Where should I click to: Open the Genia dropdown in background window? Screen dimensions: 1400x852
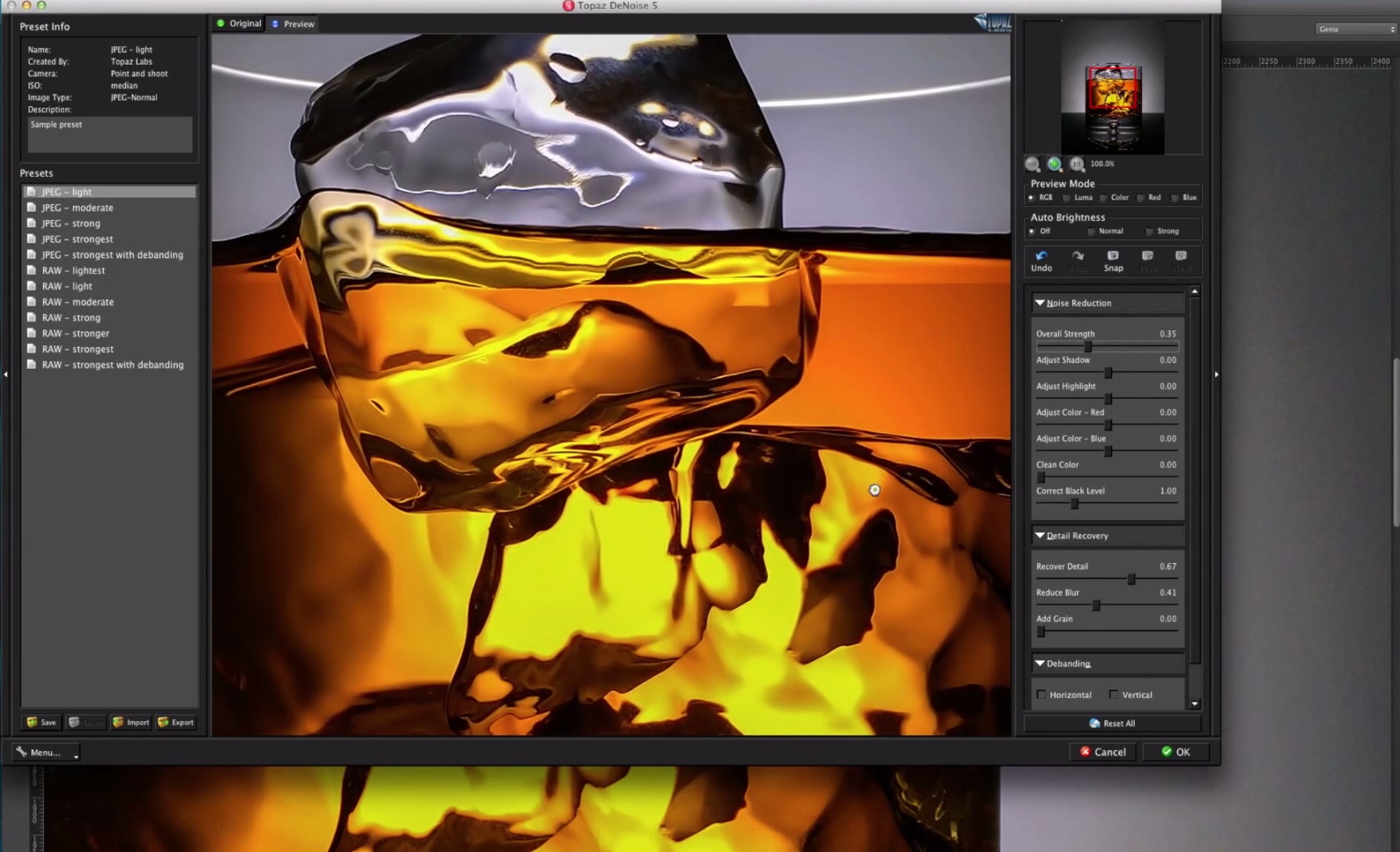point(1356,29)
